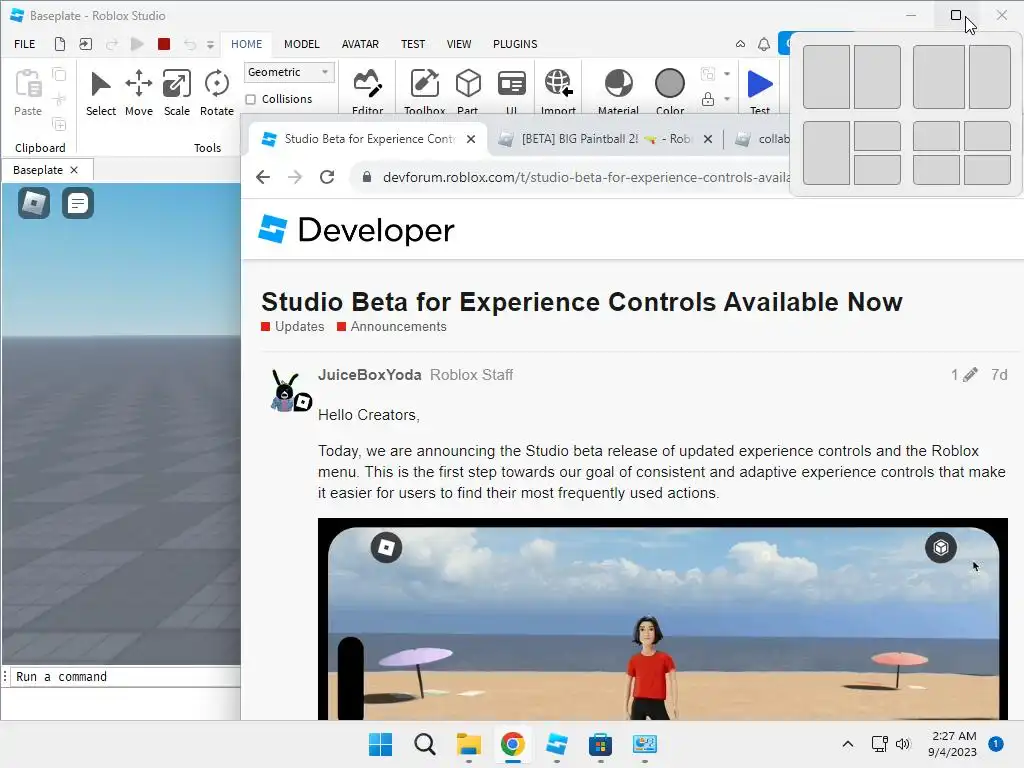Open the notifications bell in Studio
Viewport: 1024px width, 768px height.
coord(763,44)
